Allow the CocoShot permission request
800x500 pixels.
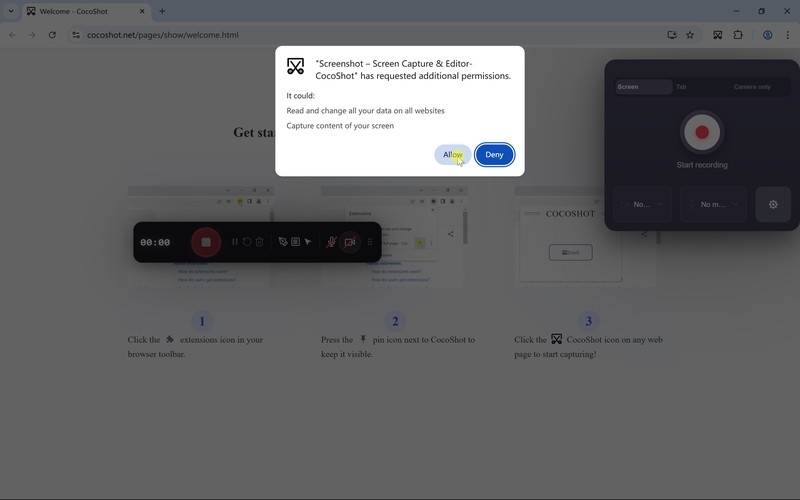coord(453,155)
